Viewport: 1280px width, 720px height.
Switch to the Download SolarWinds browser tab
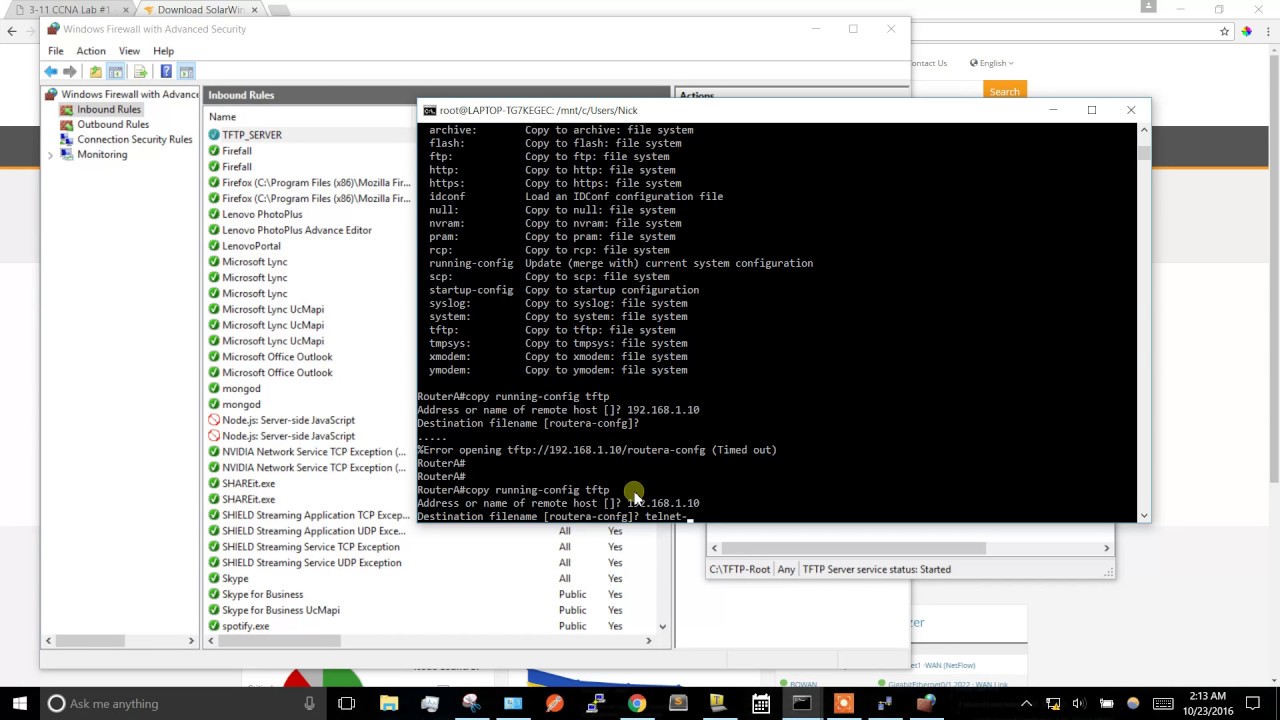pos(198,9)
